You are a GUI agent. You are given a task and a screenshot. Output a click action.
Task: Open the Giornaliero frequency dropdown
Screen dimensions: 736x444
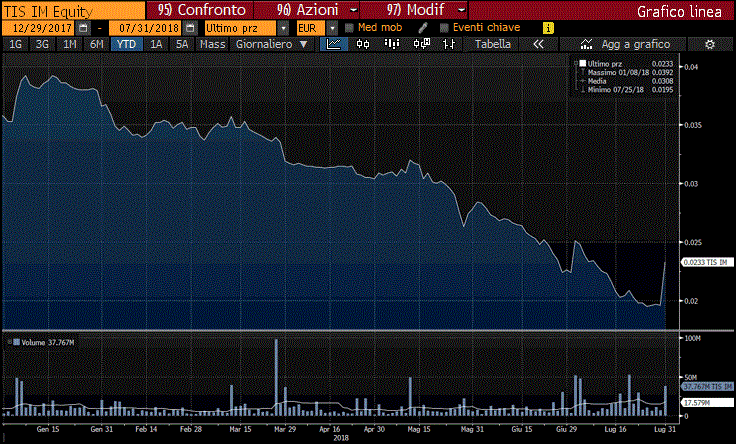pyautogui.click(x=272, y=44)
